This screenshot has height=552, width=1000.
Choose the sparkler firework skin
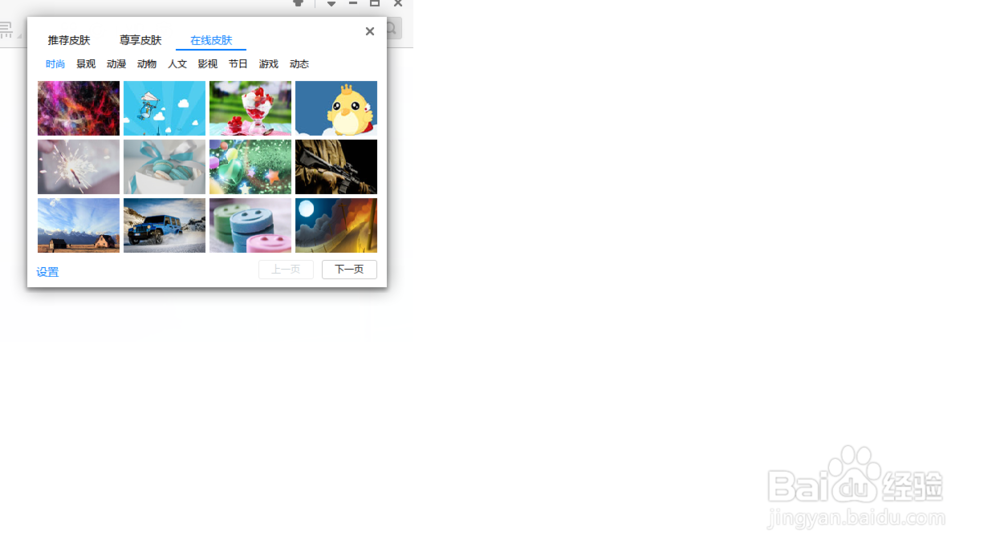click(78, 167)
